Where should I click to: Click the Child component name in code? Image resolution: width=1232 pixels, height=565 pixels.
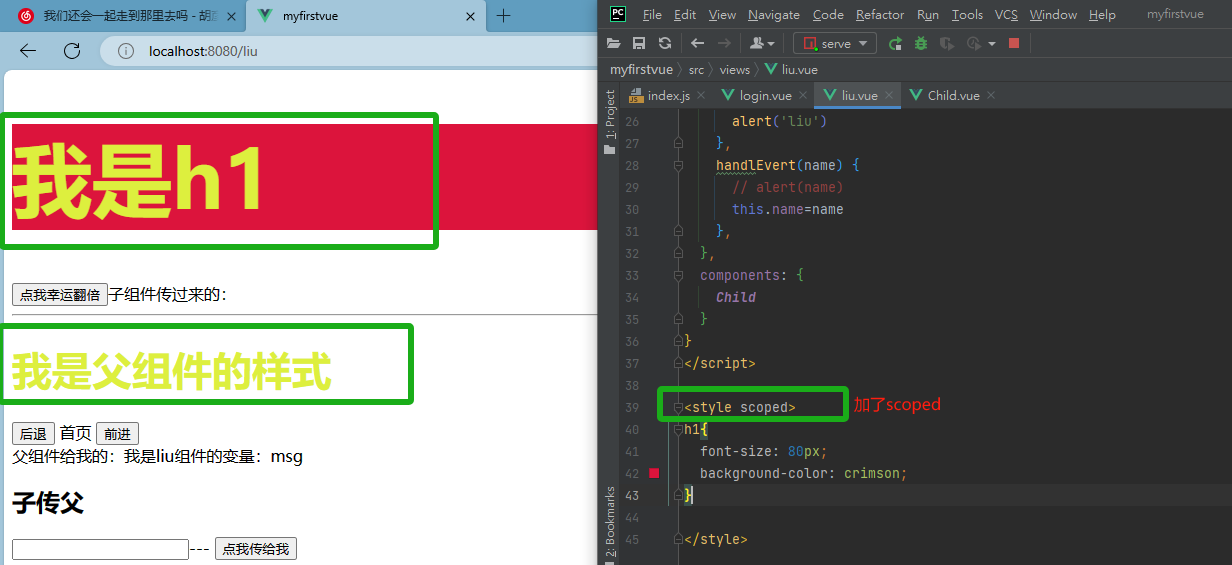[x=736, y=297]
